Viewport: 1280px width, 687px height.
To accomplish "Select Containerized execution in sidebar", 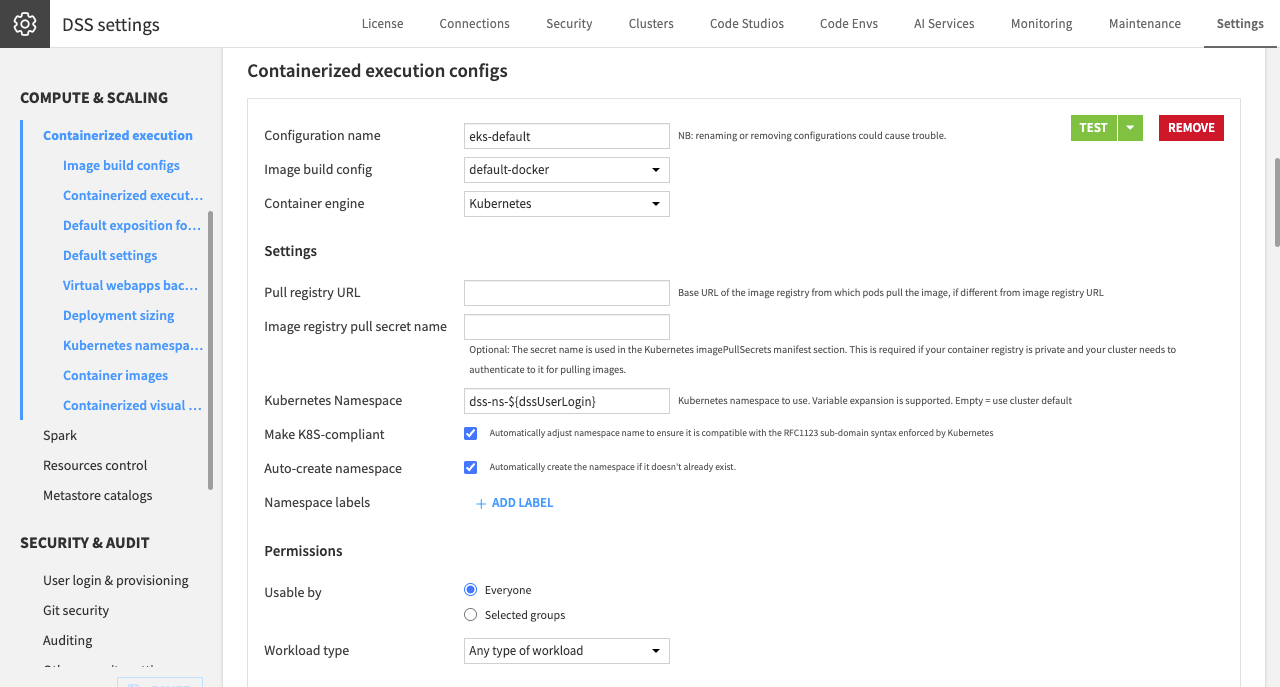I will pos(118,135).
